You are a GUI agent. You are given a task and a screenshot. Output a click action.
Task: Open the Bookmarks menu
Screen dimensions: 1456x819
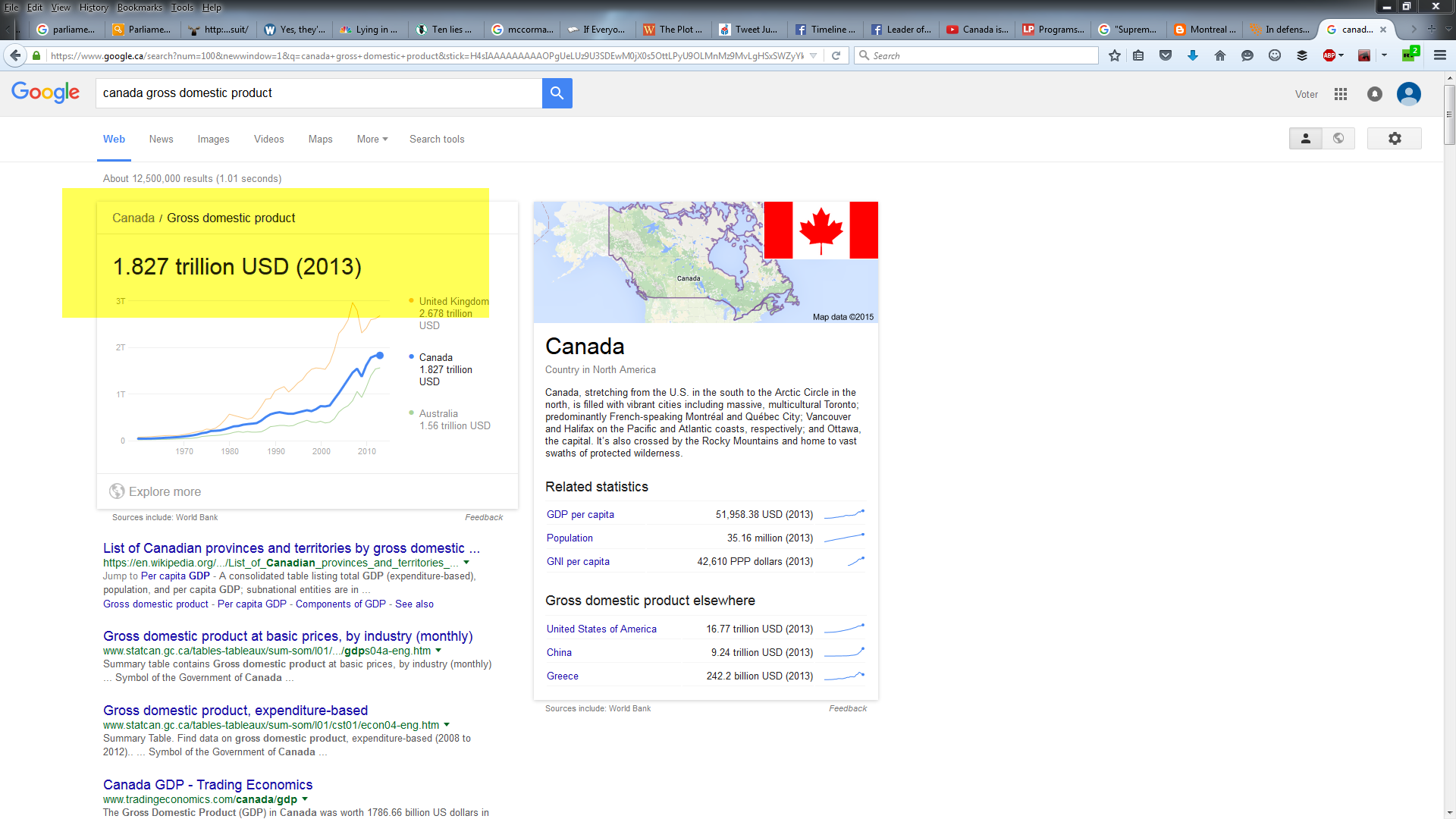coord(139,8)
